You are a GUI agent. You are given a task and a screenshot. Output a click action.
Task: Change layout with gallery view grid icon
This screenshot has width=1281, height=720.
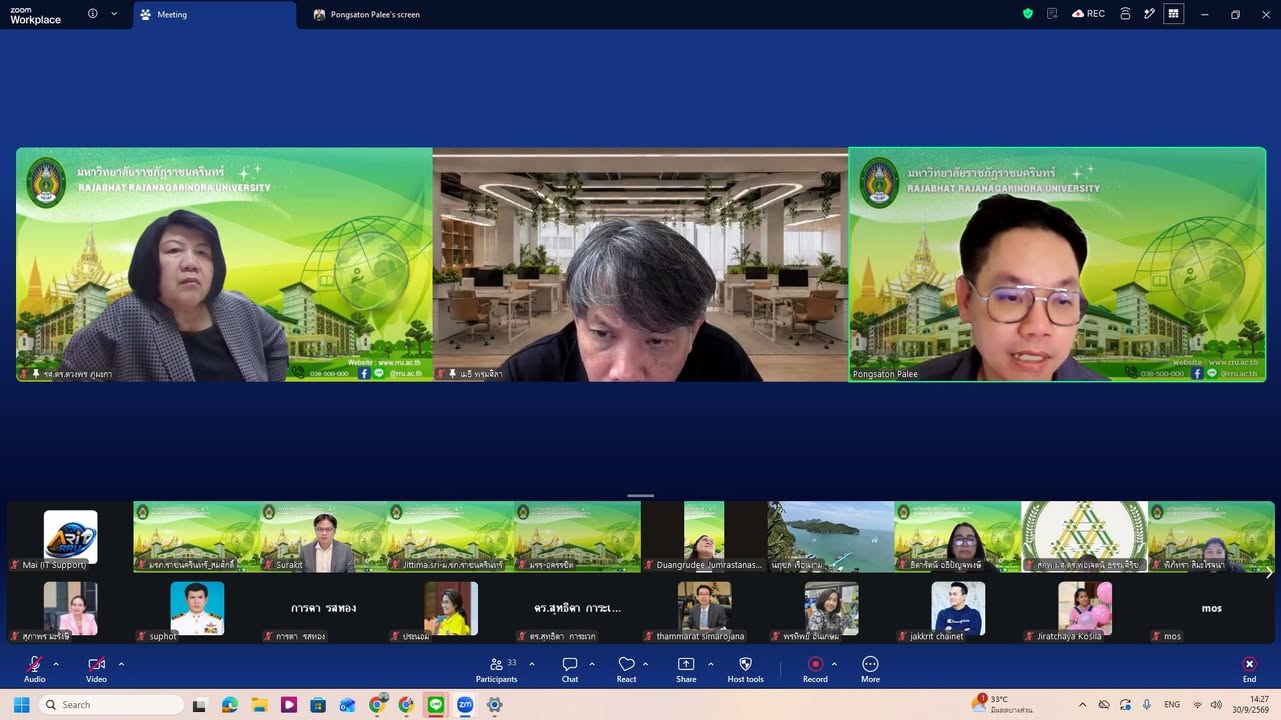point(1174,14)
